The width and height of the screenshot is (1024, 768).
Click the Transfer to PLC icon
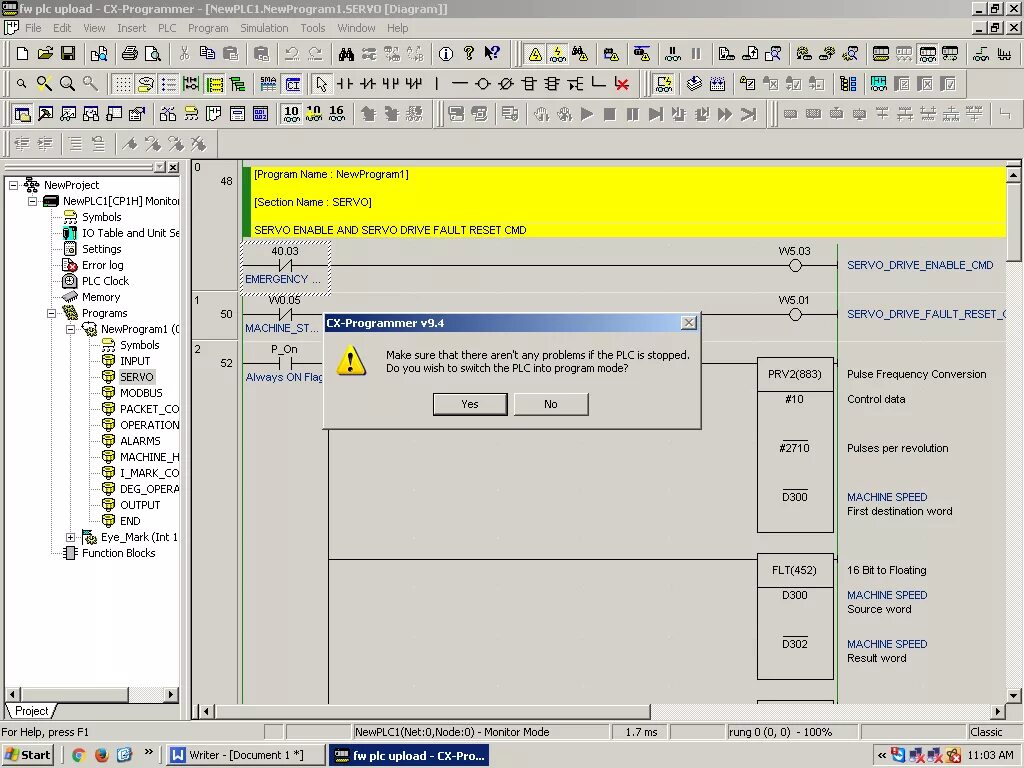[x=727, y=54]
